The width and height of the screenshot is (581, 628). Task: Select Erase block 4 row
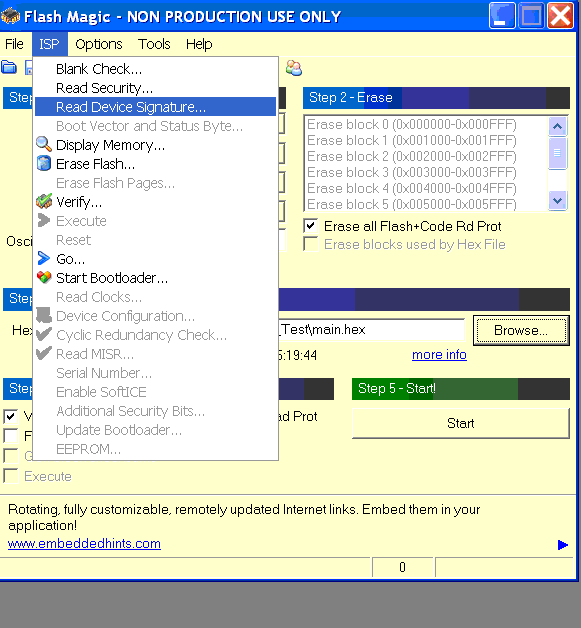(x=426, y=188)
